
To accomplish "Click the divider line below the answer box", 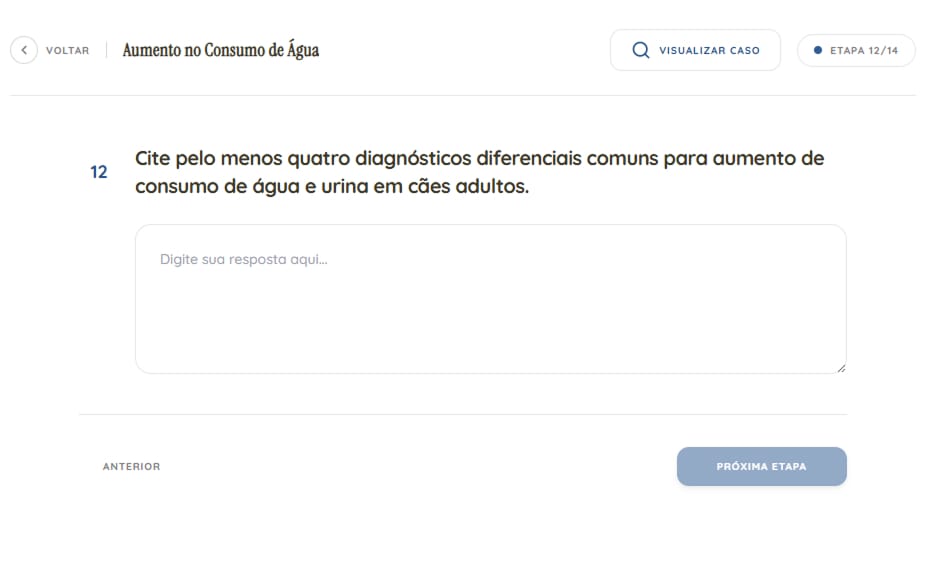I will (462, 414).
